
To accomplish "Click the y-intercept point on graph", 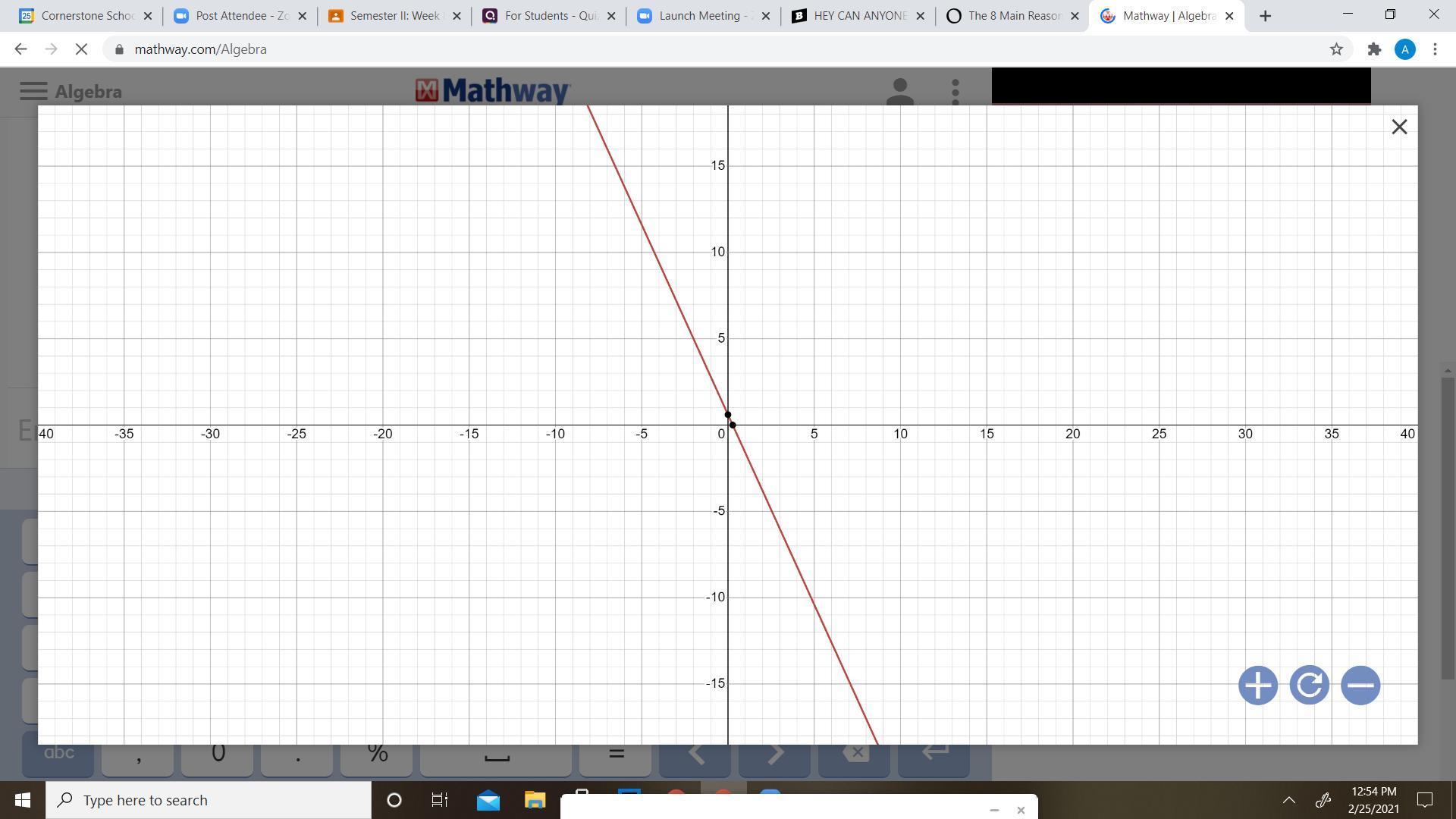I will (x=728, y=415).
